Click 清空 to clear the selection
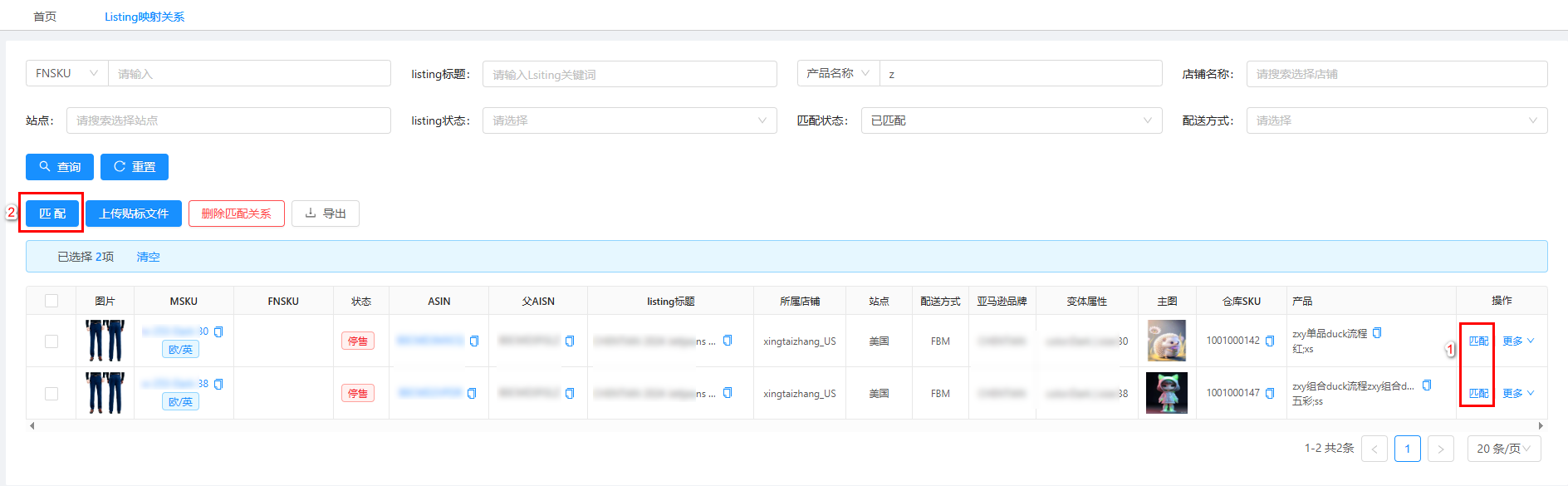1568x486 pixels. (148, 257)
